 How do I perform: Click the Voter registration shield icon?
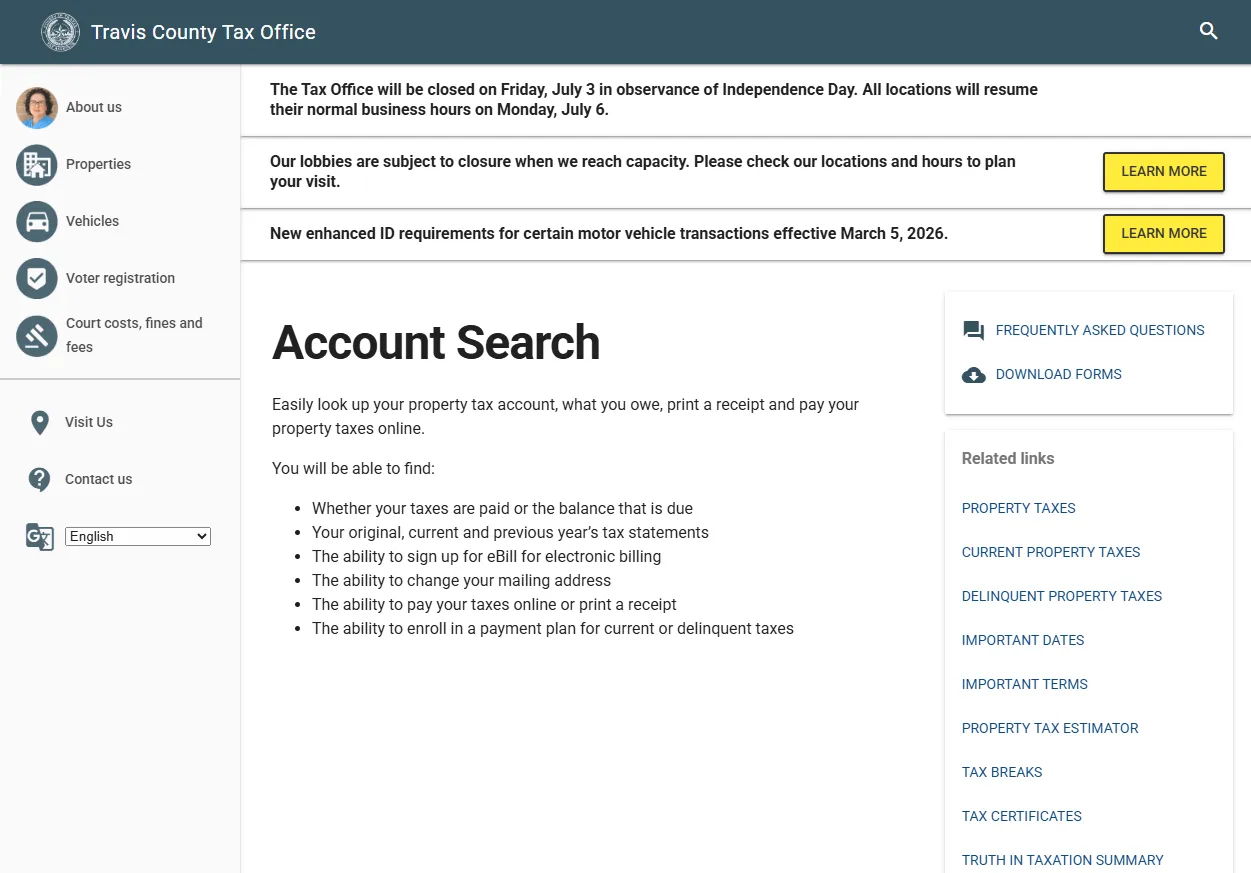37,279
